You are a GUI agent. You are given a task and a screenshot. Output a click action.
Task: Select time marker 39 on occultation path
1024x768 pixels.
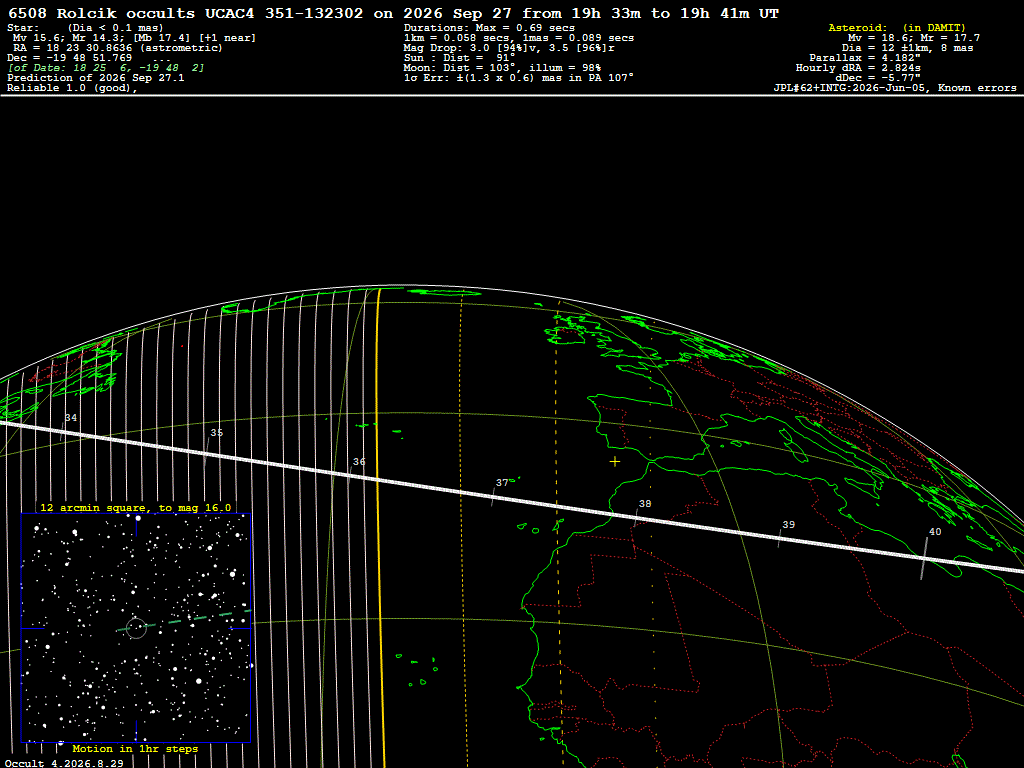coord(789,524)
